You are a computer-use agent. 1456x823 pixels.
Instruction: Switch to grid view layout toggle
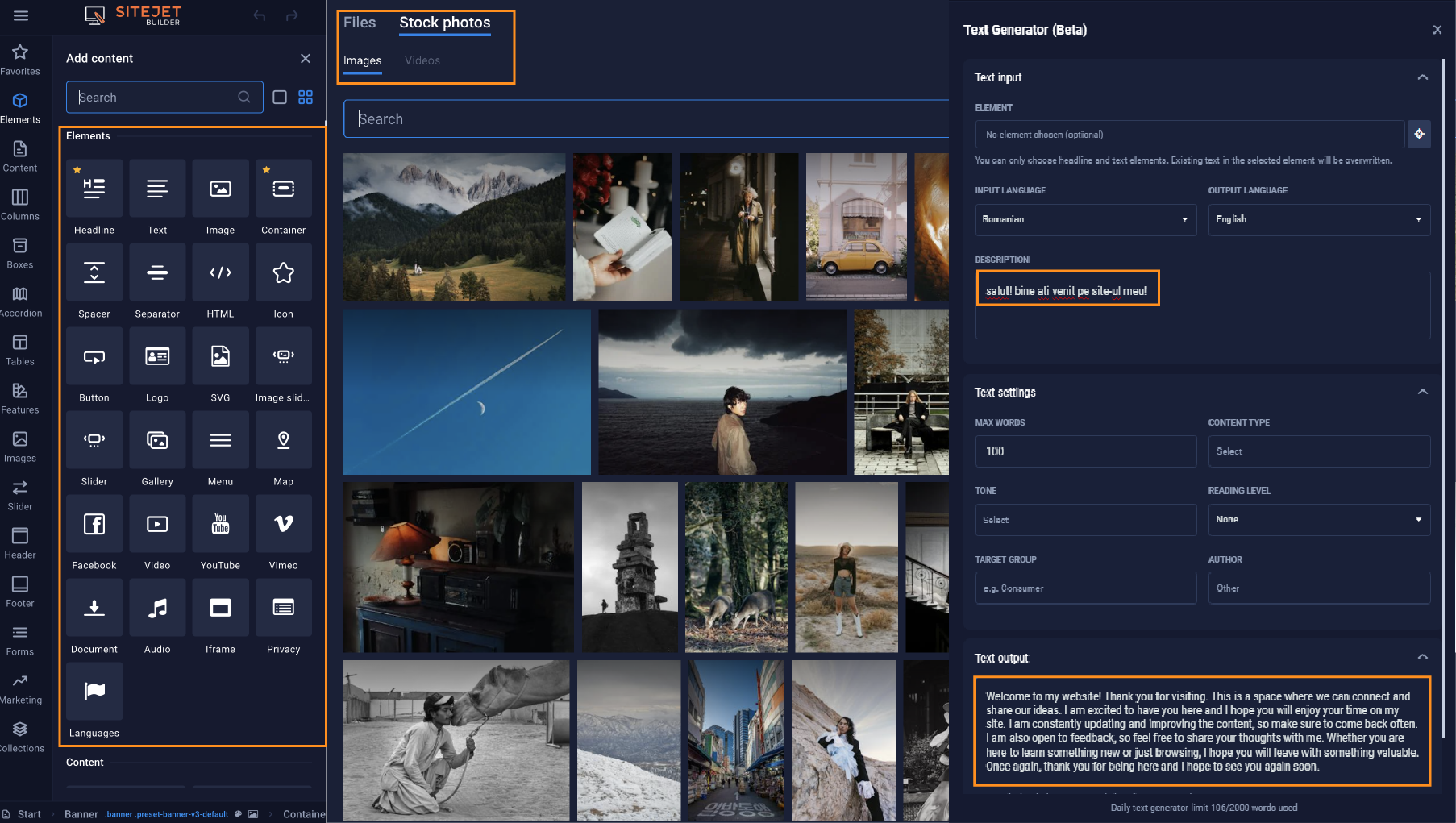(x=306, y=98)
